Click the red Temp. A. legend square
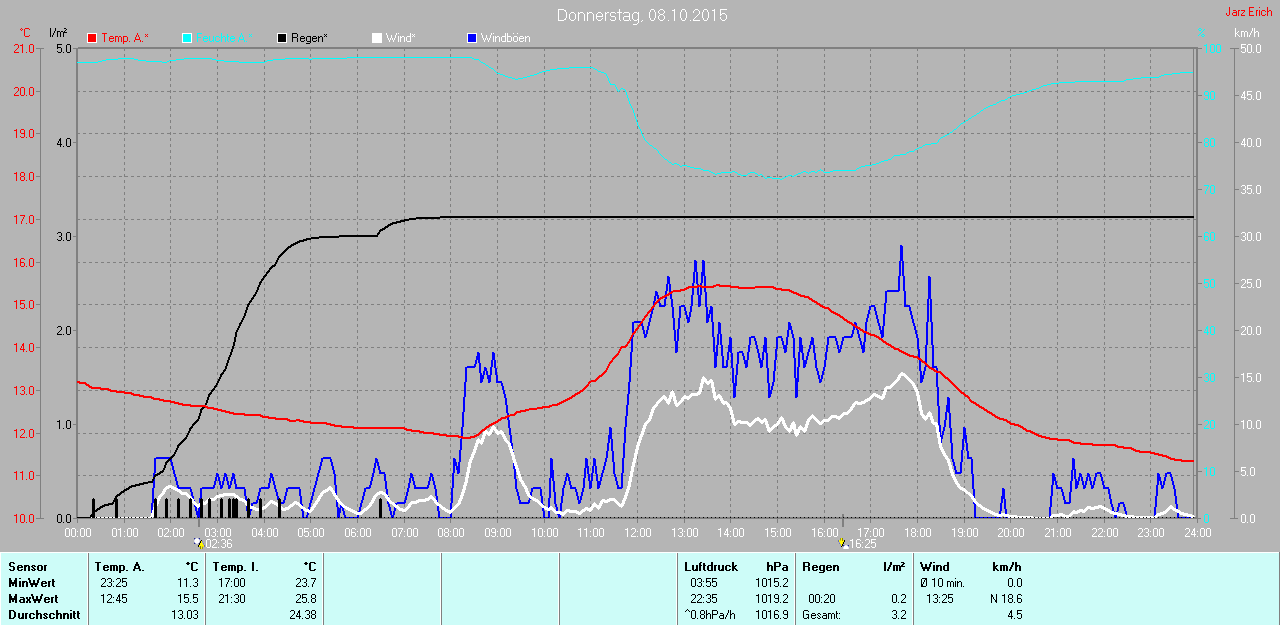The image size is (1280, 625). pos(93,38)
